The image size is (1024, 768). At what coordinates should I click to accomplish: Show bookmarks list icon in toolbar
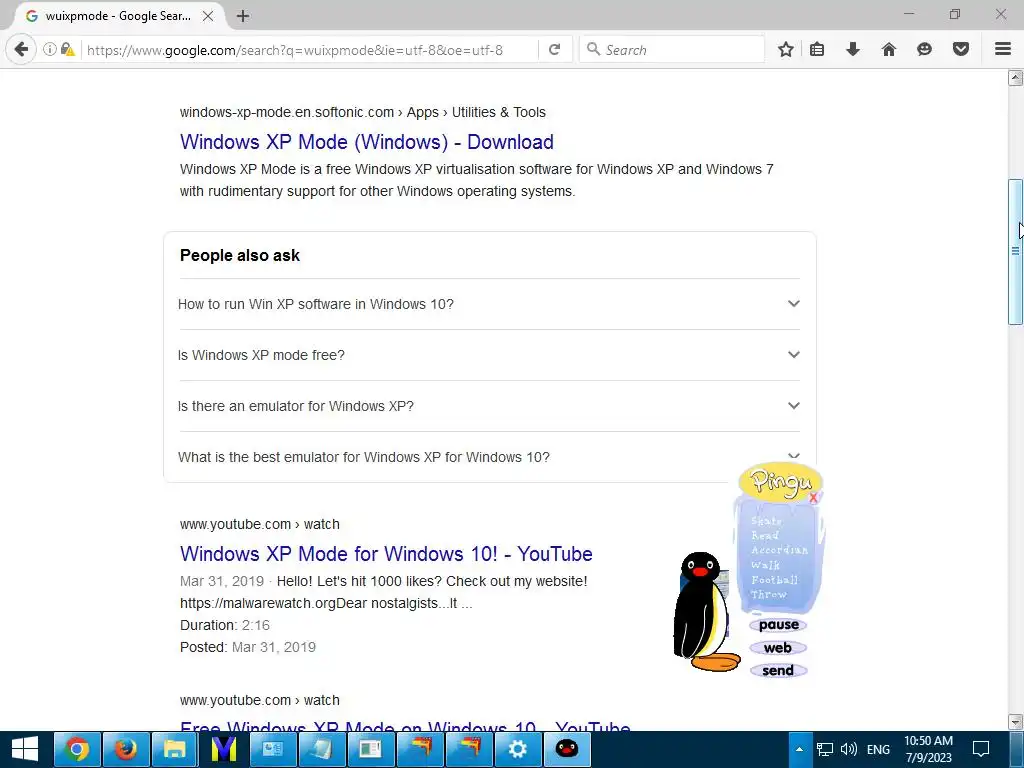(x=817, y=49)
